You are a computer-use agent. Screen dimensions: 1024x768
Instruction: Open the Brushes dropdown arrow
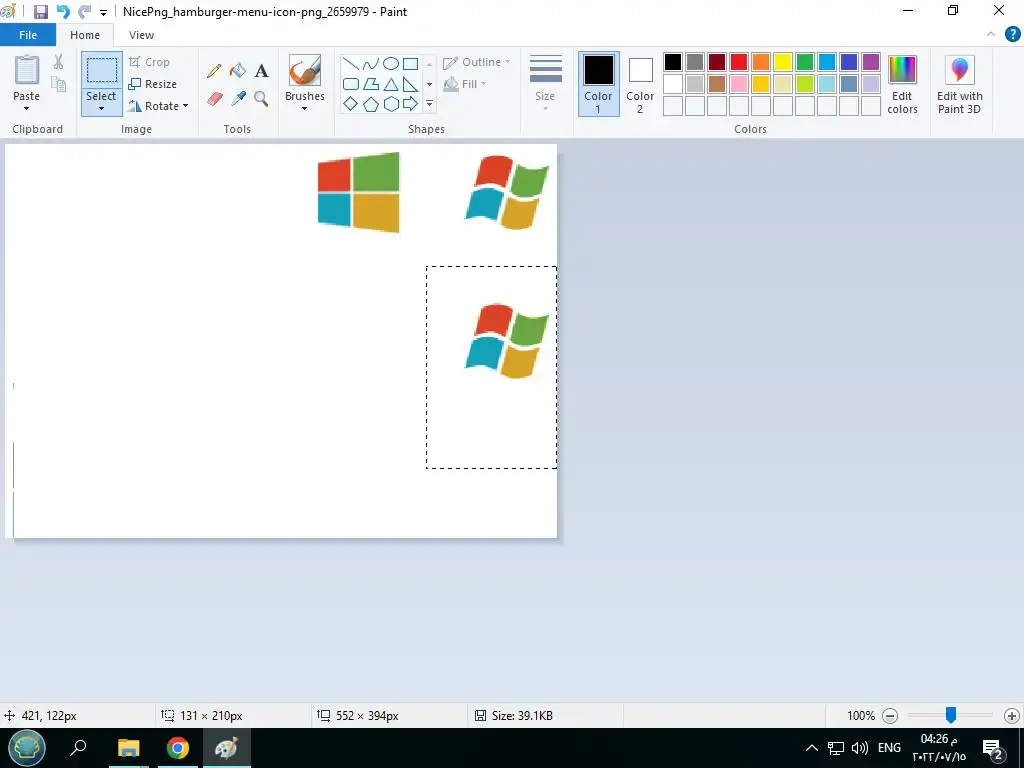coord(304,108)
